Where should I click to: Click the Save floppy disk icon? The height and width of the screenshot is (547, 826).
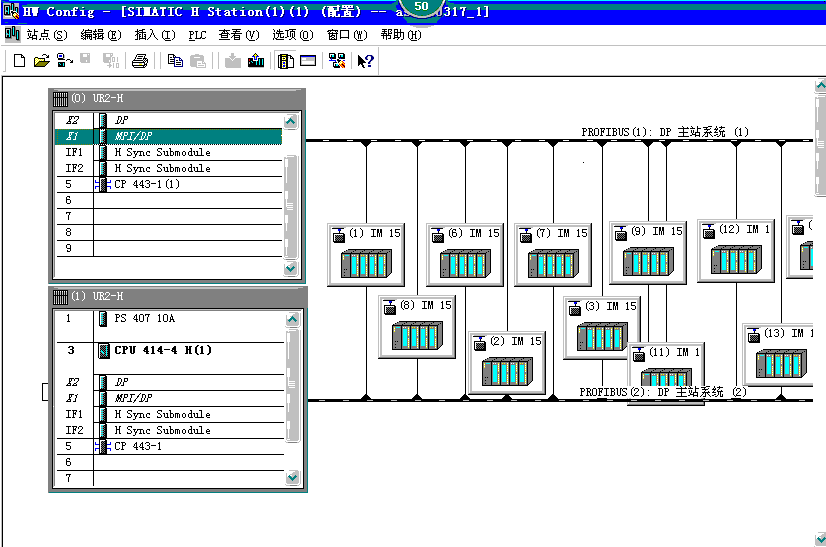(x=85, y=58)
